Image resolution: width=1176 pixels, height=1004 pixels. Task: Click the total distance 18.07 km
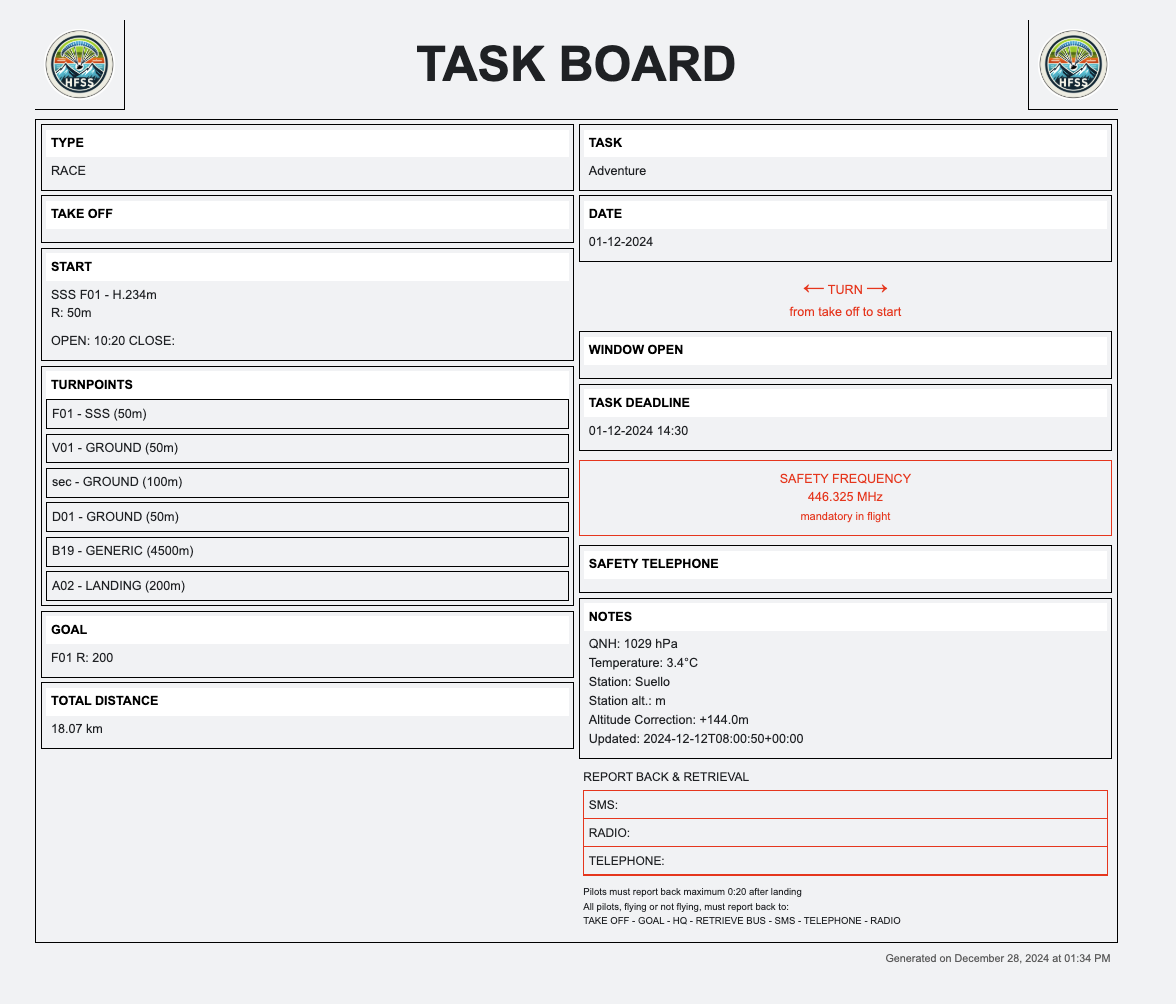point(76,729)
